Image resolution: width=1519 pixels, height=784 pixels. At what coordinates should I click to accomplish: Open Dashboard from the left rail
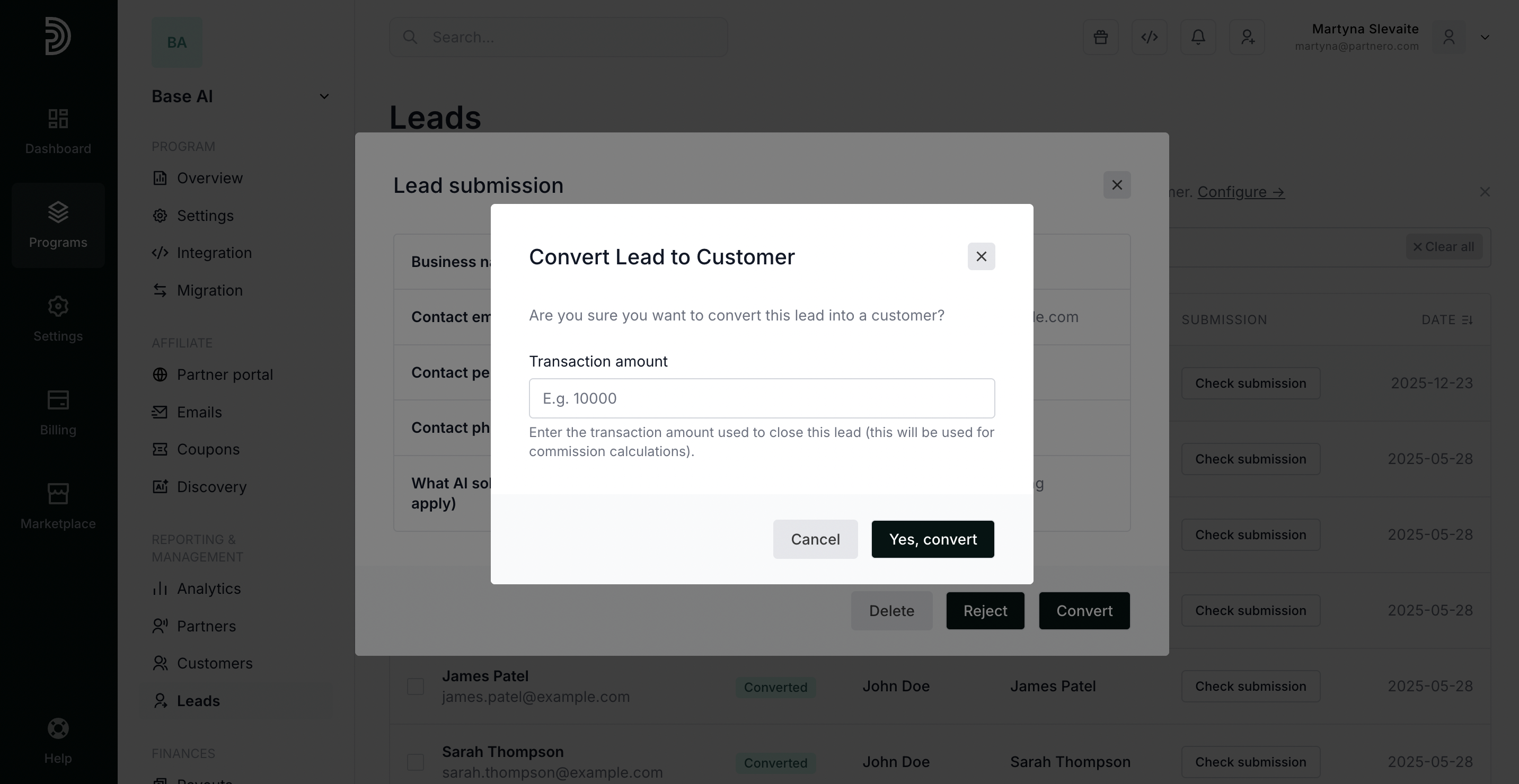58,131
